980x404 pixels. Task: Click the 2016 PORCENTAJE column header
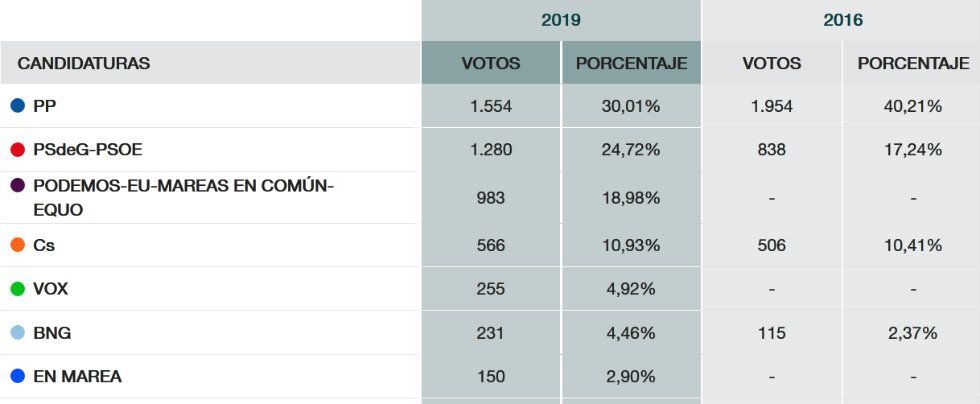tap(913, 63)
